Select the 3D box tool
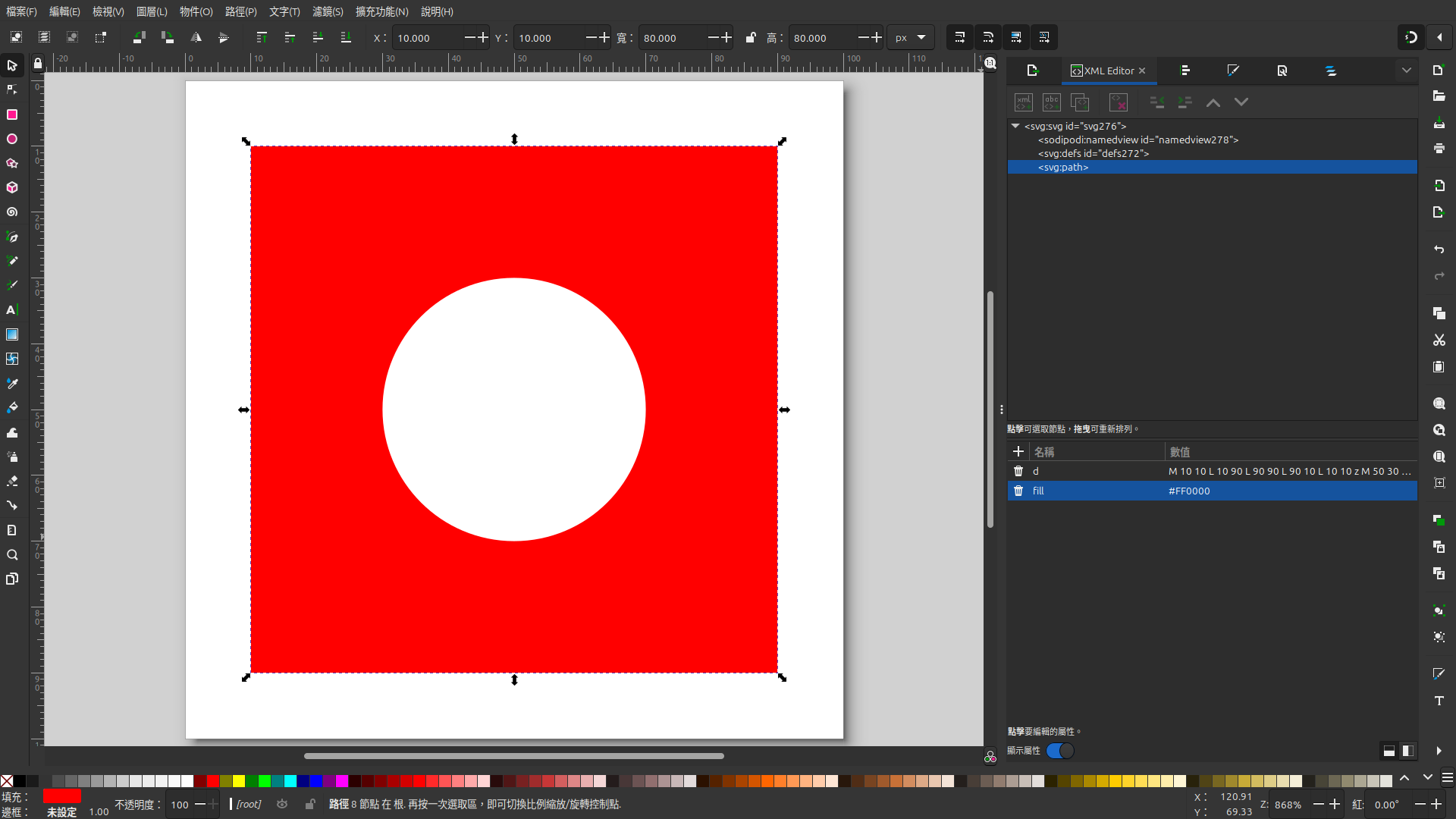 [x=12, y=187]
